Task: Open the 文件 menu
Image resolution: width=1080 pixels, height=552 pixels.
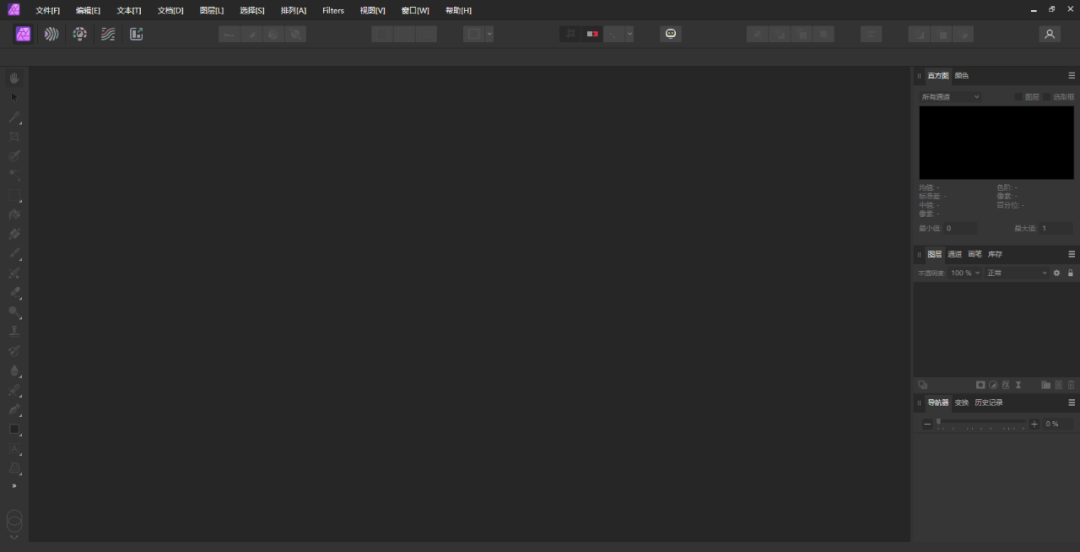Action: pos(47,10)
